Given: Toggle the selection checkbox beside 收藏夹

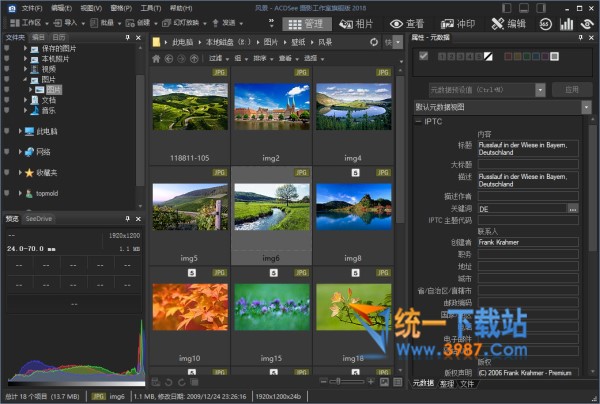Looking at the screenshot, I should click(7, 173).
